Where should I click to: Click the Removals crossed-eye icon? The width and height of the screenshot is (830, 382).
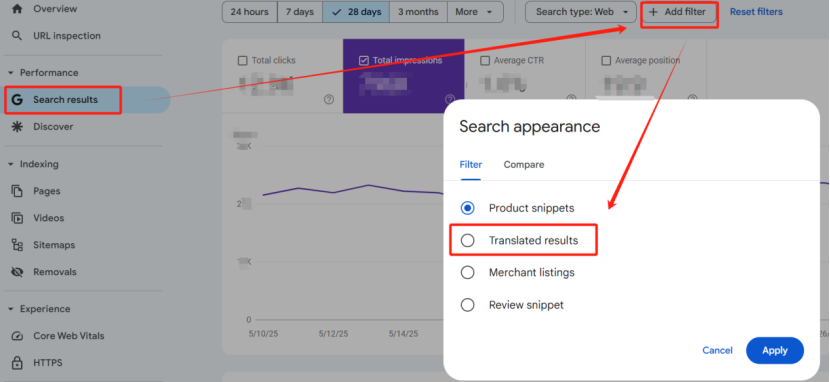coord(17,272)
